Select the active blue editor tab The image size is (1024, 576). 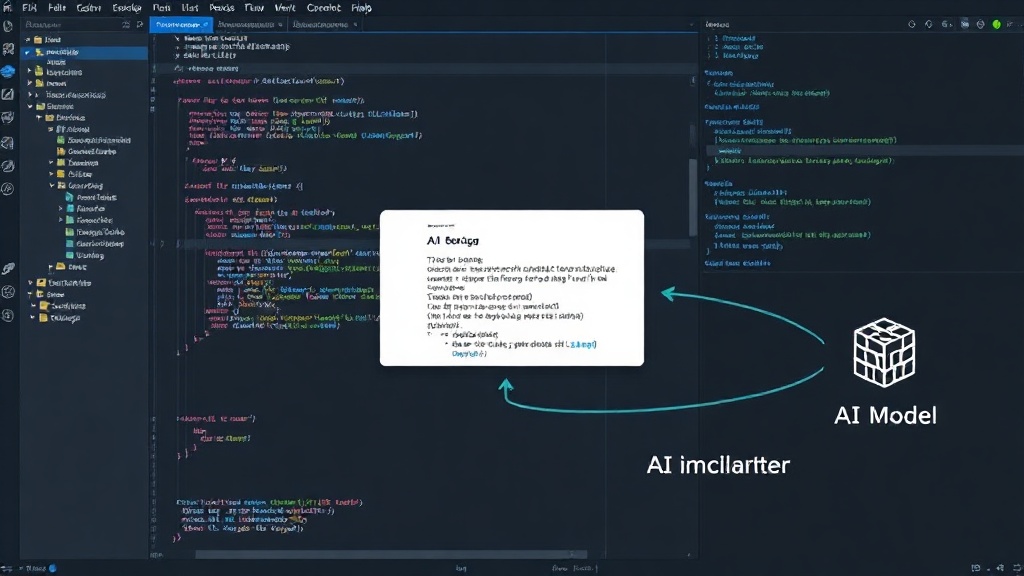click(x=181, y=24)
